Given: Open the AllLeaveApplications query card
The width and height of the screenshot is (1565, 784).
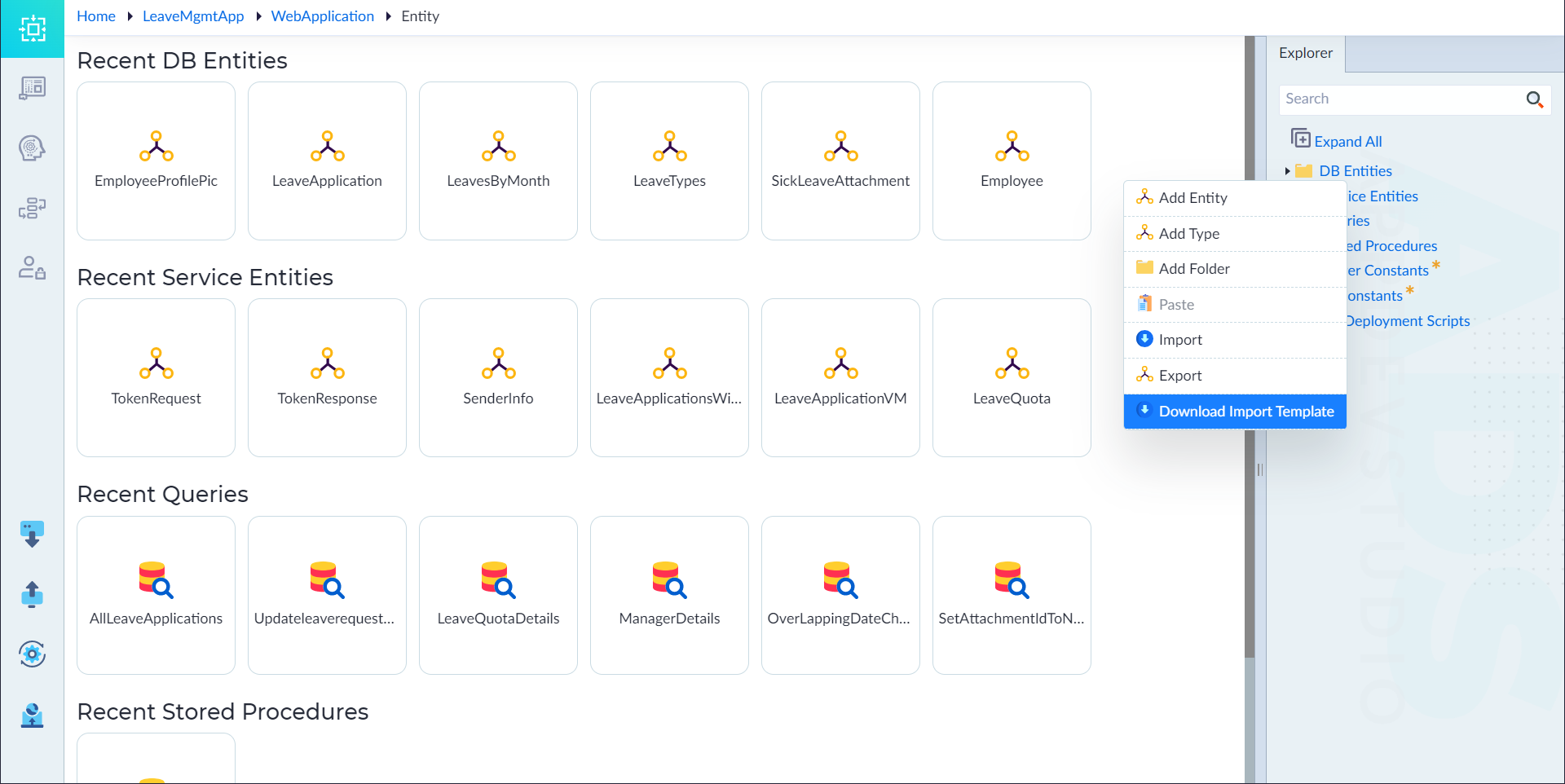Looking at the screenshot, I should (x=156, y=595).
